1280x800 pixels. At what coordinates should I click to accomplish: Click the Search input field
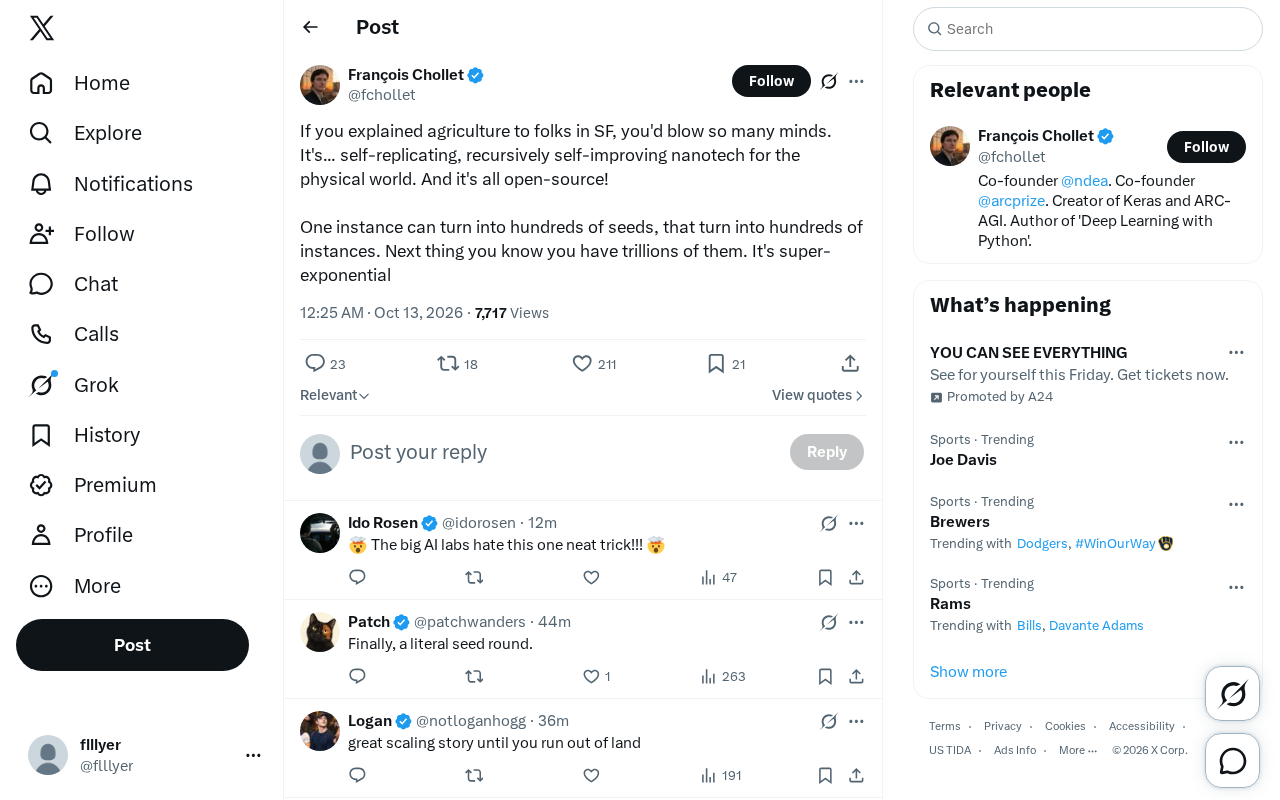[x=1088, y=29]
